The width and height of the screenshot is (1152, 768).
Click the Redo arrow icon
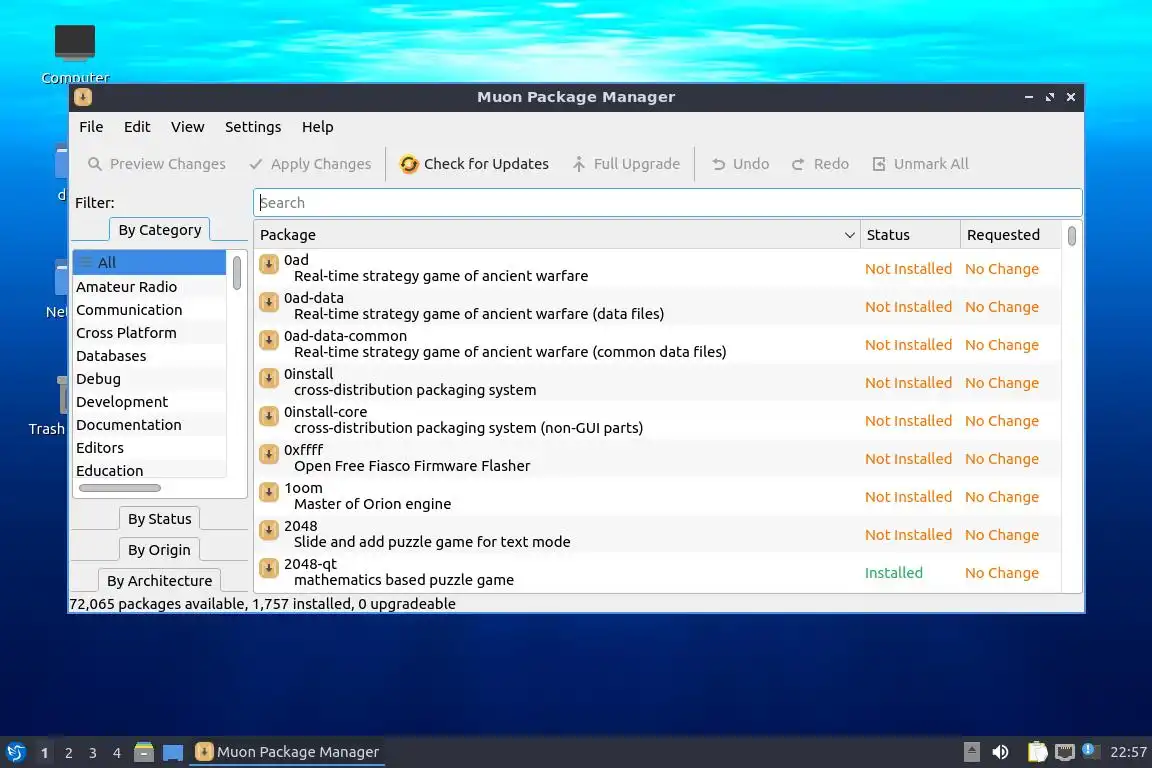point(799,164)
